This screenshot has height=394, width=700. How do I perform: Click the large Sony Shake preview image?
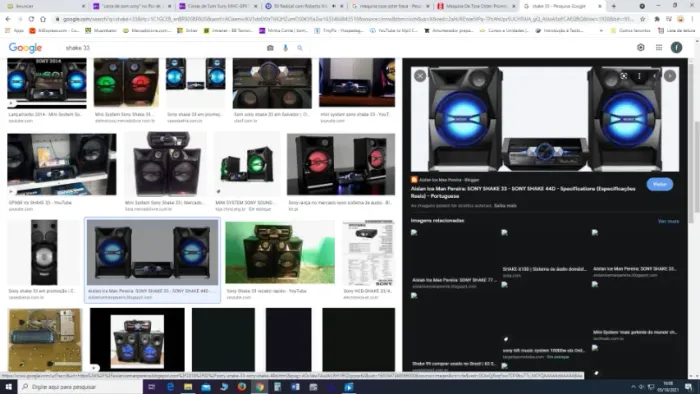coord(545,119)
